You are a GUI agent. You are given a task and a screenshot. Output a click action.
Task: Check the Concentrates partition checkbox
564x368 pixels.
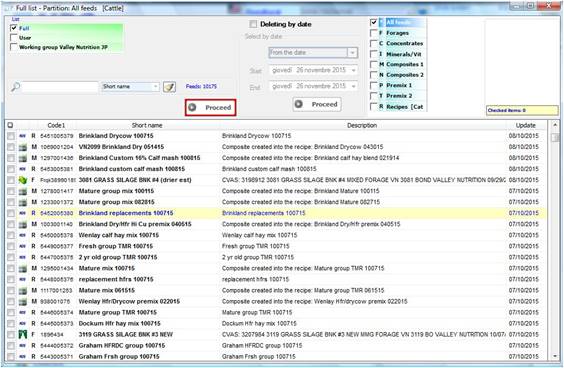tap(373, 43)
